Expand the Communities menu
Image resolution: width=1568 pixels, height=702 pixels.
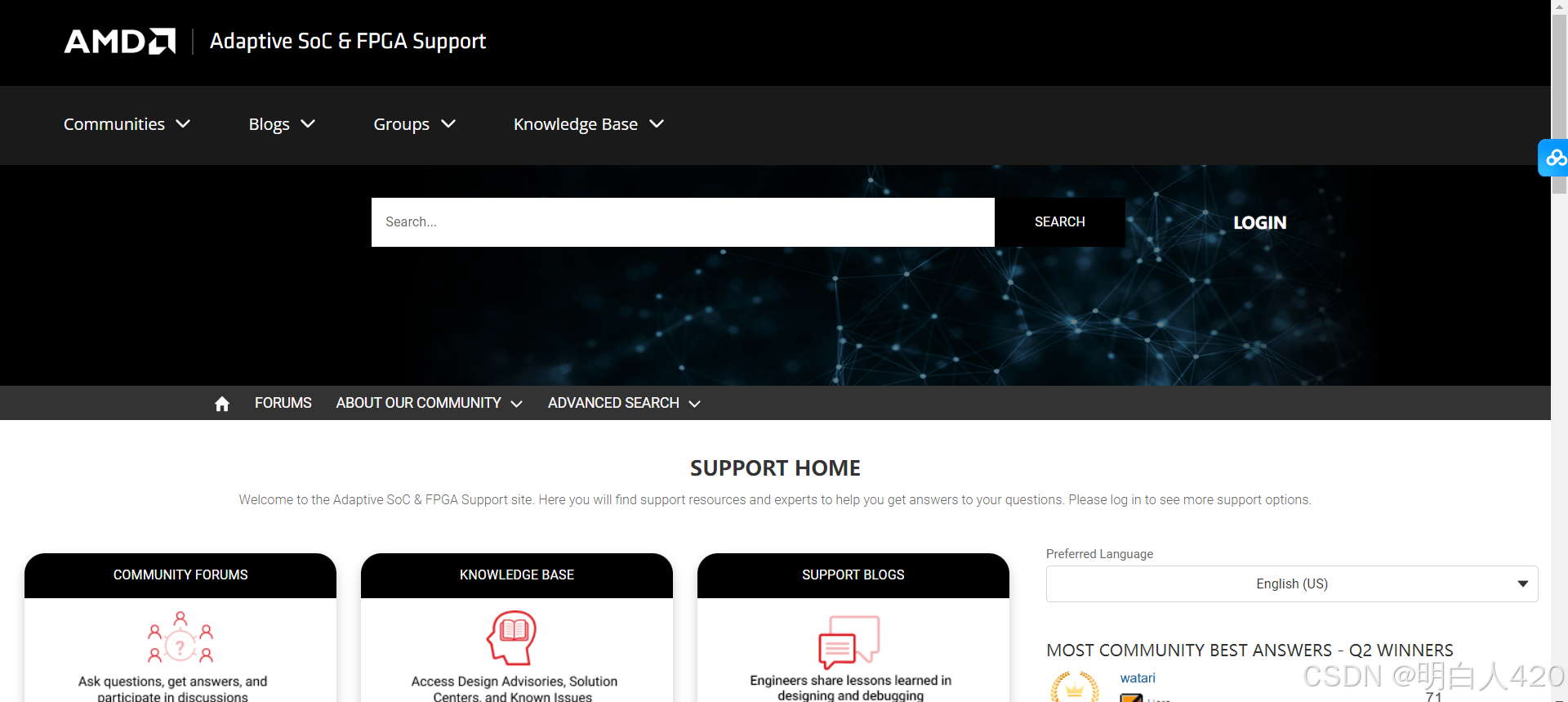point(127,124)
